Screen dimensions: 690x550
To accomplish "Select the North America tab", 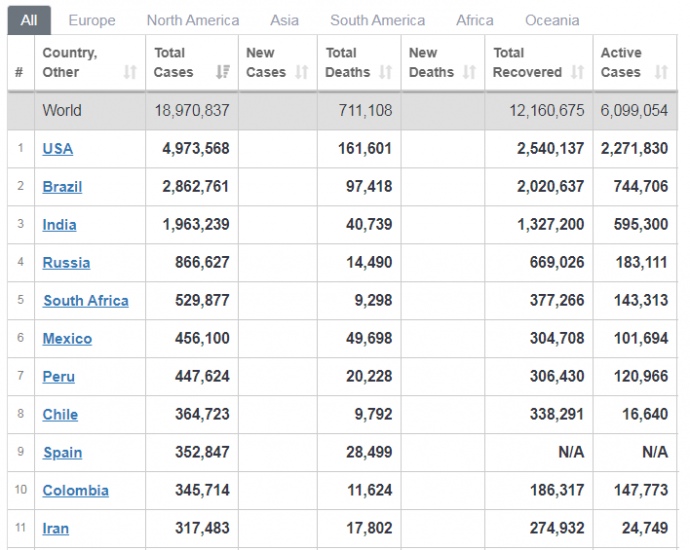I will click(192, 20).
